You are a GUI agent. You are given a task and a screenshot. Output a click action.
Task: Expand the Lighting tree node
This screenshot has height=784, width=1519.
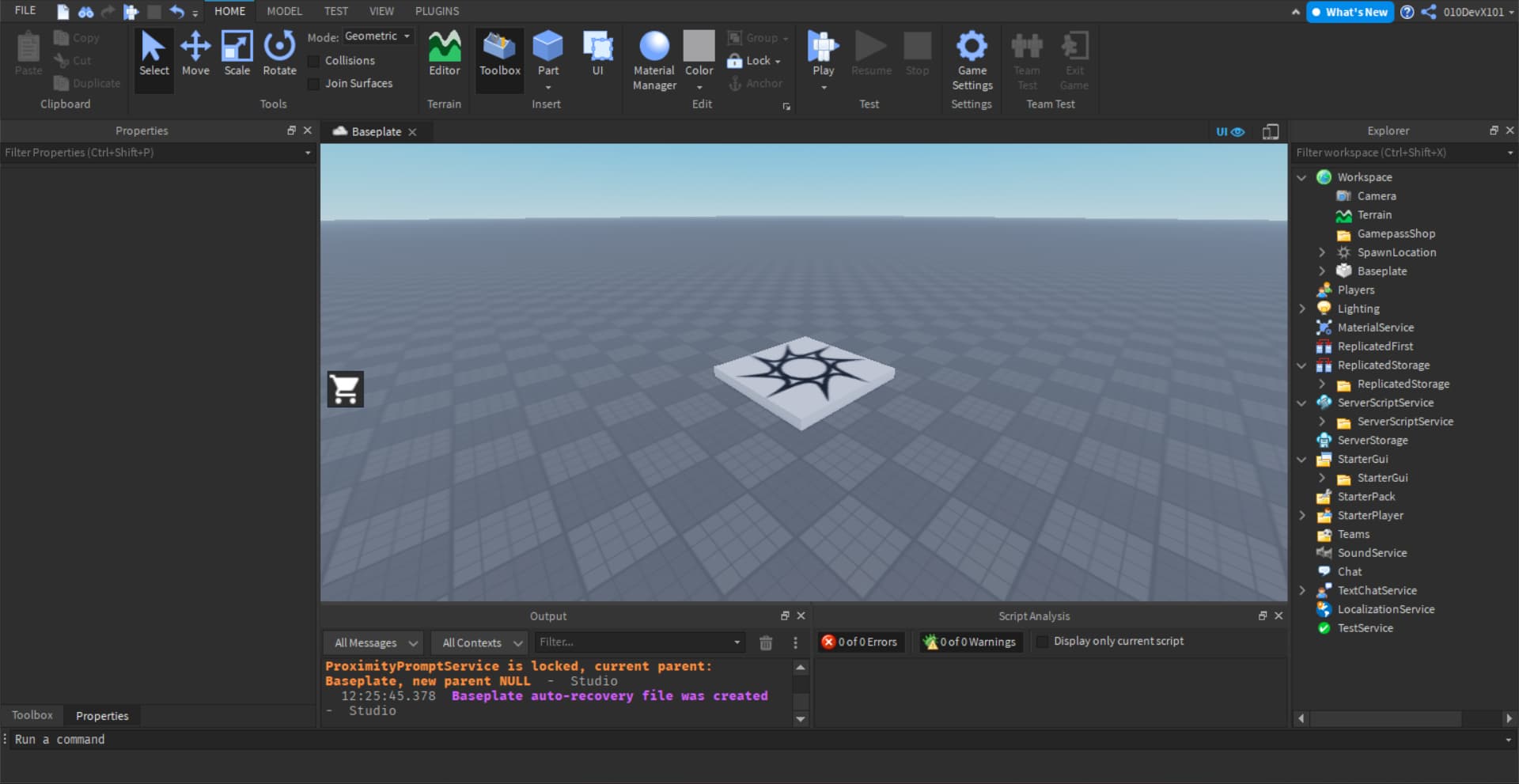[1302, 309]
